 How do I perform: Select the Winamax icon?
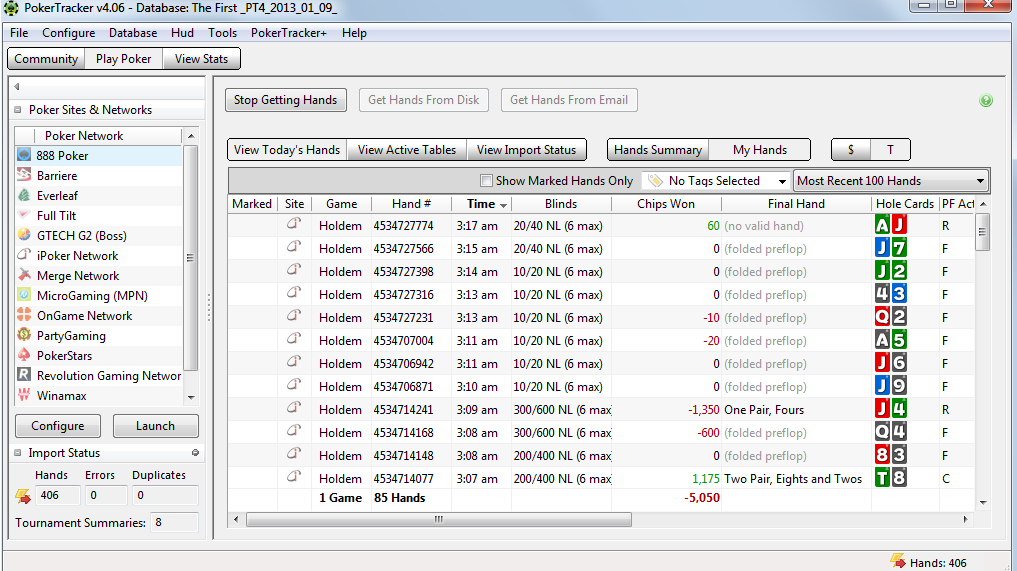(24, 395)
